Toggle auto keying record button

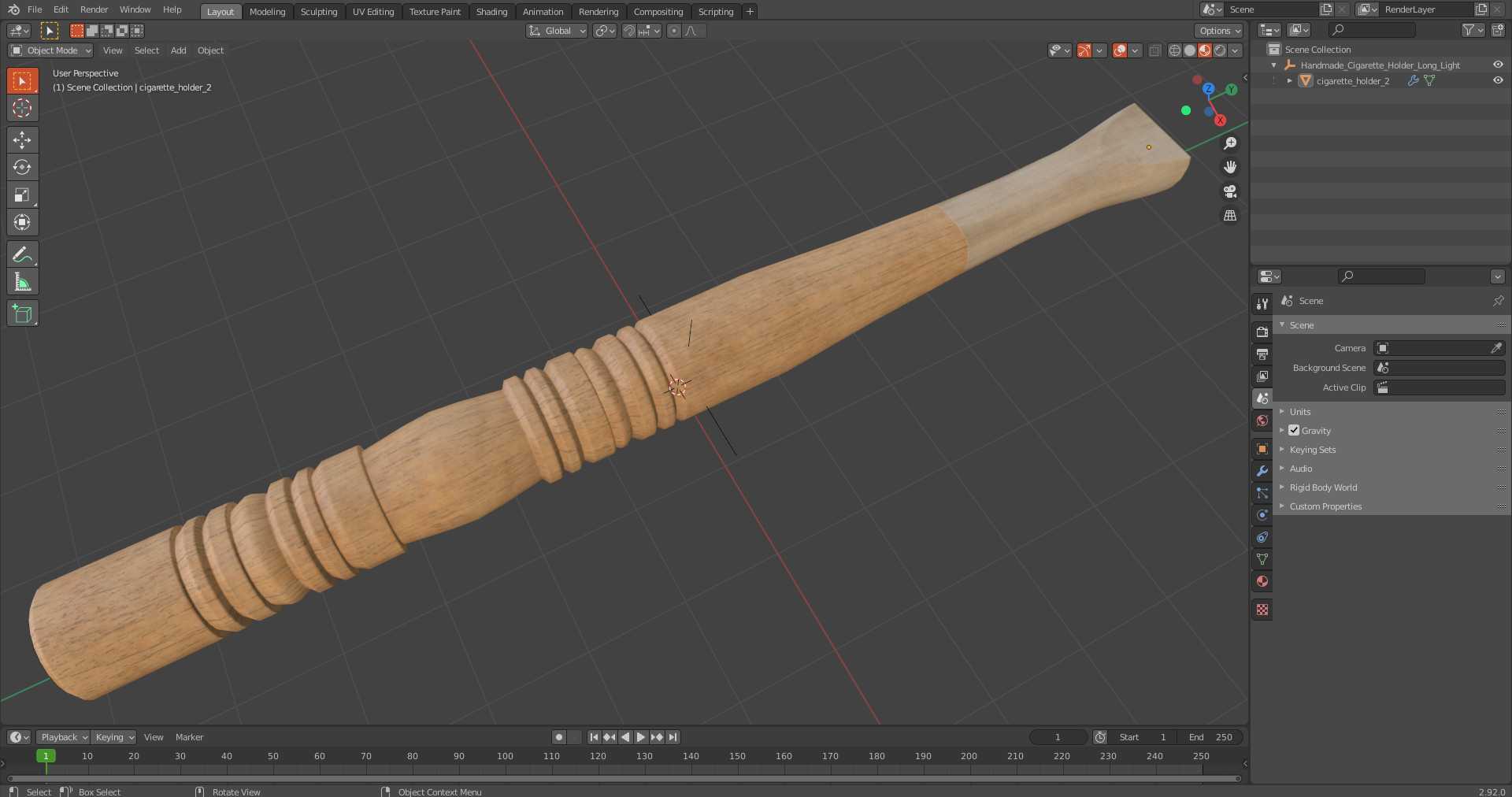[x=559, y=737]
